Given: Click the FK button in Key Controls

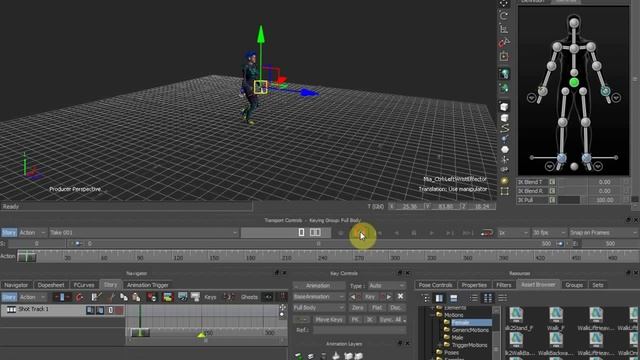Looking at the screenshot, I should click(x=355, y=320).
